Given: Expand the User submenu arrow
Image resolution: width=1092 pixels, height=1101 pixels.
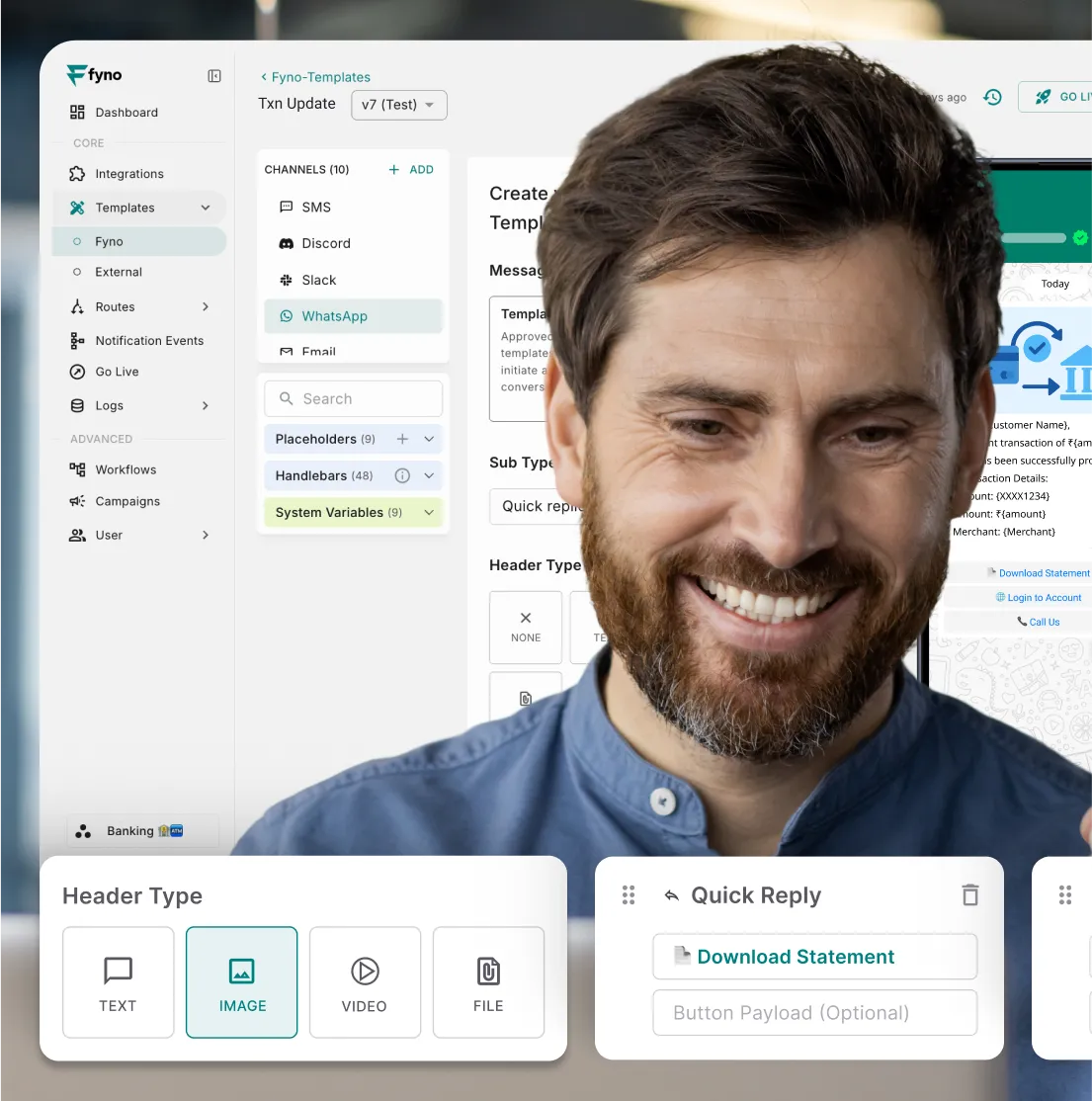Looking at the screenshot, I should (205, 535).
